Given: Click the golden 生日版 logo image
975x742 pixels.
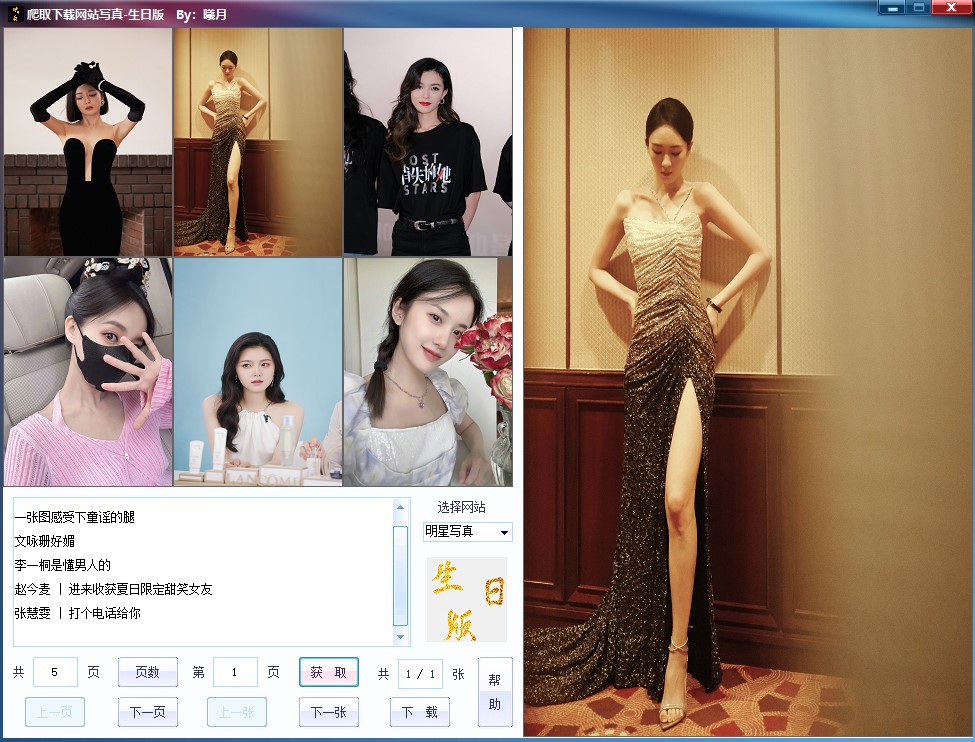Looking at the screenshot, I should [x=466, y=599].
